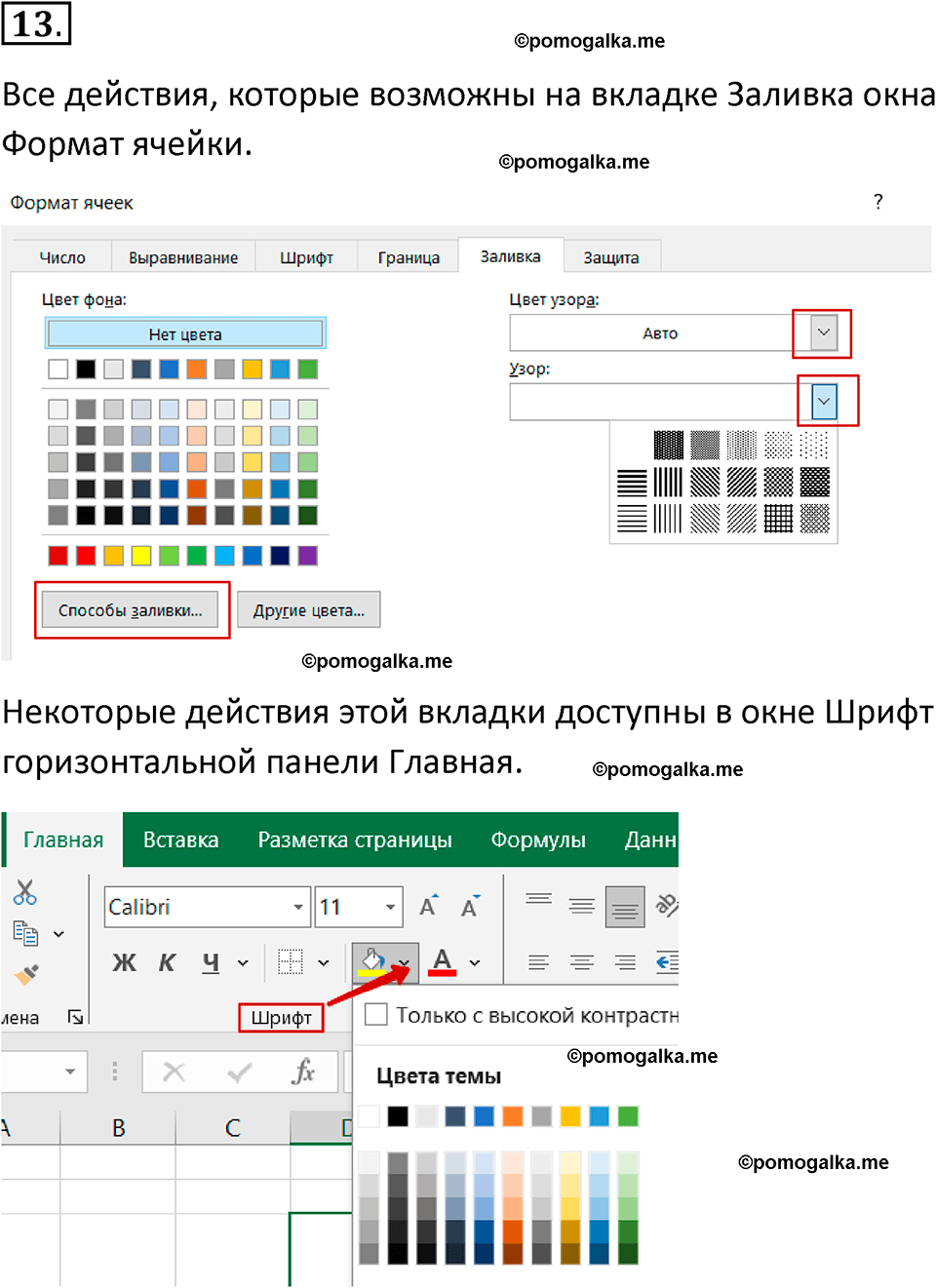Center text horizontally icon
The height and width of the screenshot is (1288, 936).
(x=582, y=962)
